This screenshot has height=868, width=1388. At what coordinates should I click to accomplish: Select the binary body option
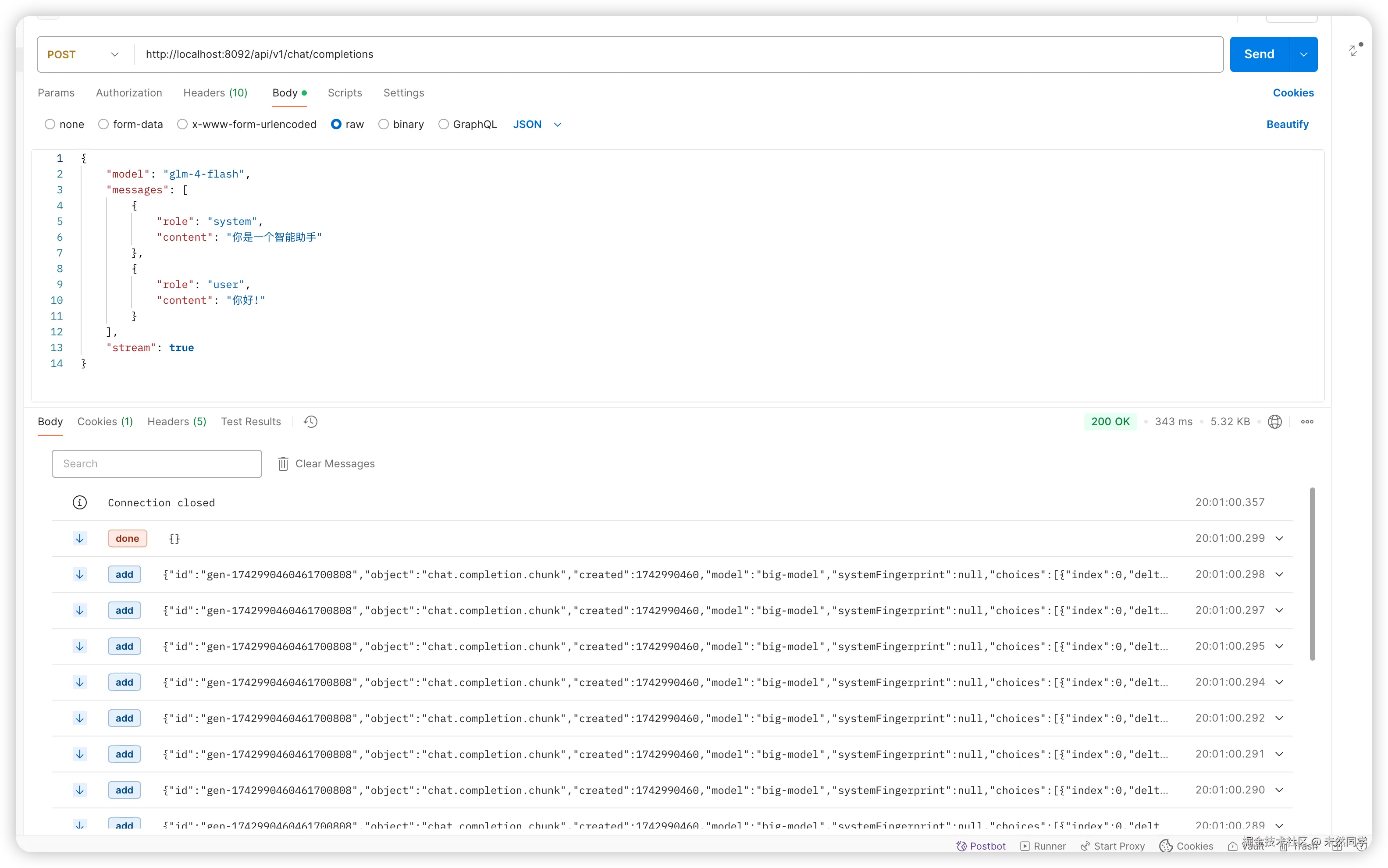coord(384,125)
